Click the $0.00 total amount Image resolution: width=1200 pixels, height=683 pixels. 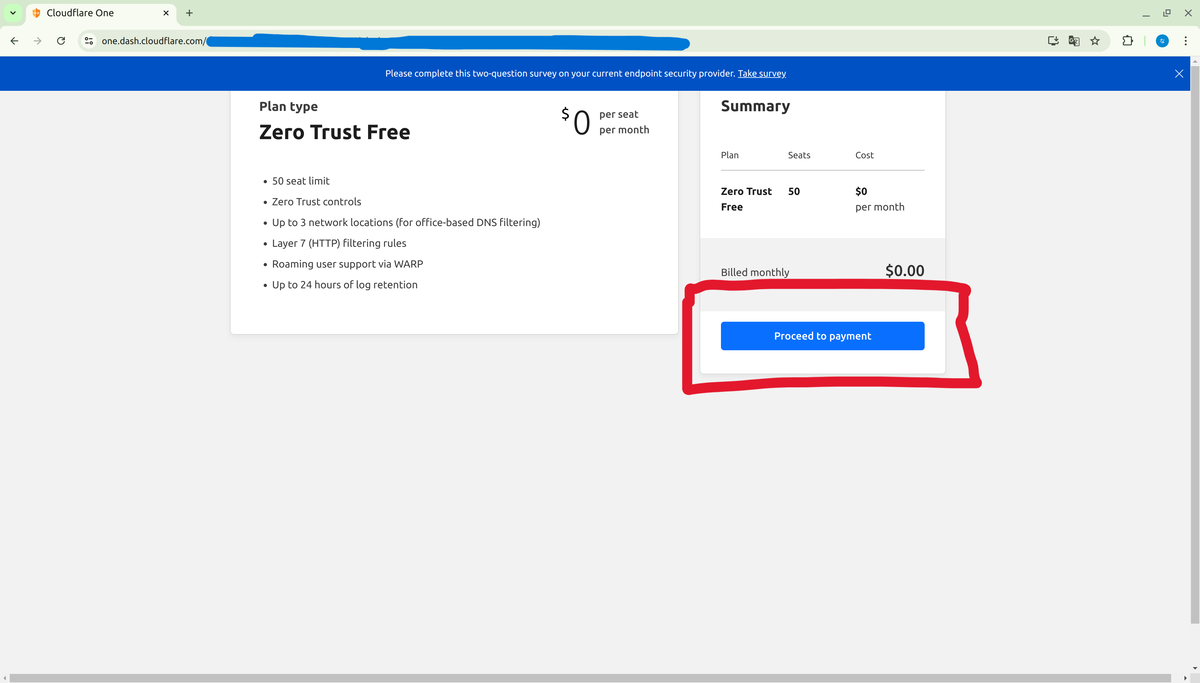pyautogui.click(x=905, y=270)
